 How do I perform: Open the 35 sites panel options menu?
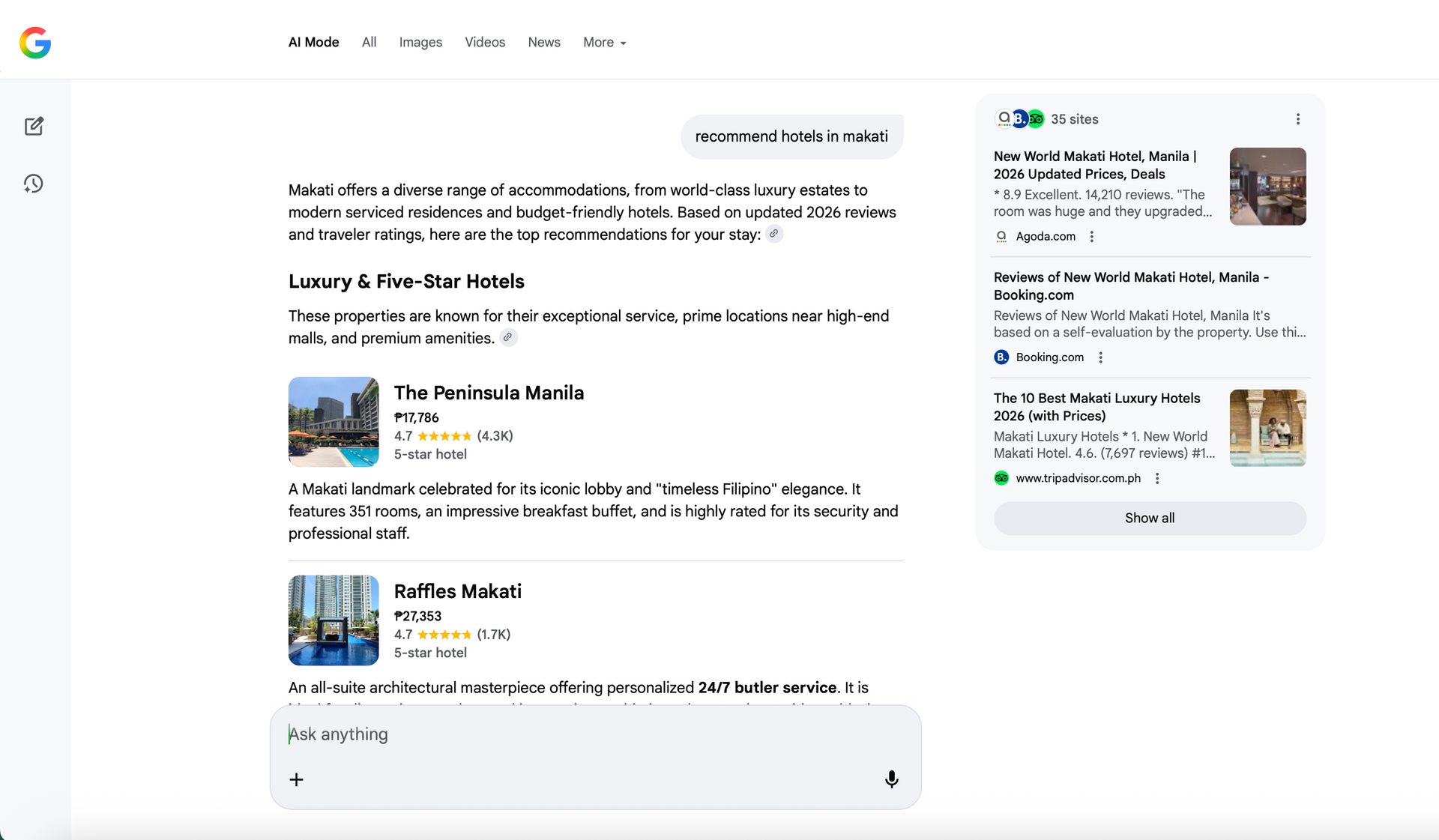1298,119
